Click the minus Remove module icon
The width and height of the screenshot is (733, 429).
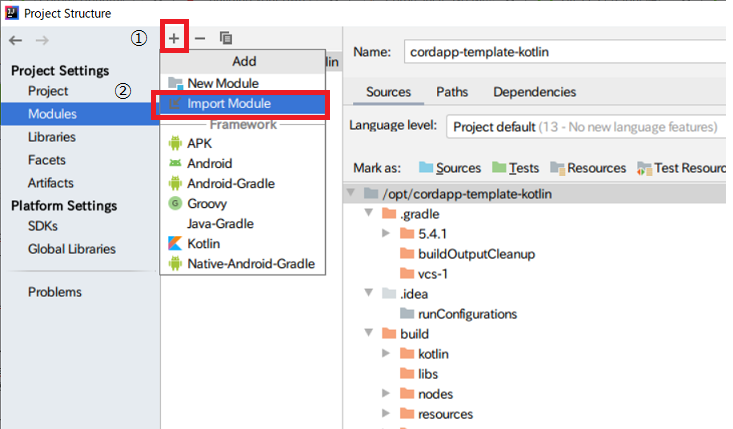[200, 38]
